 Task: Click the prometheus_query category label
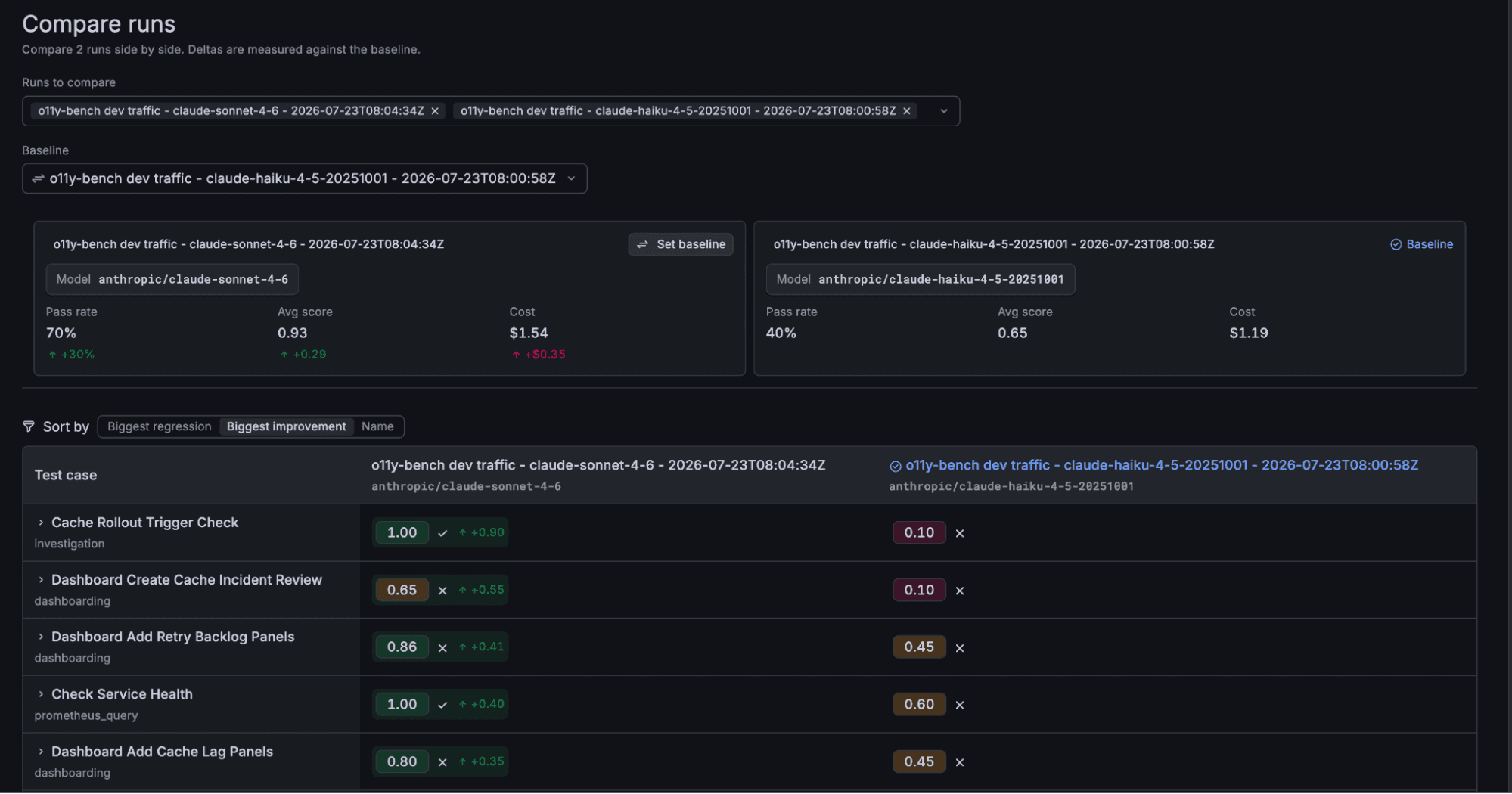[x=86, y=715]
